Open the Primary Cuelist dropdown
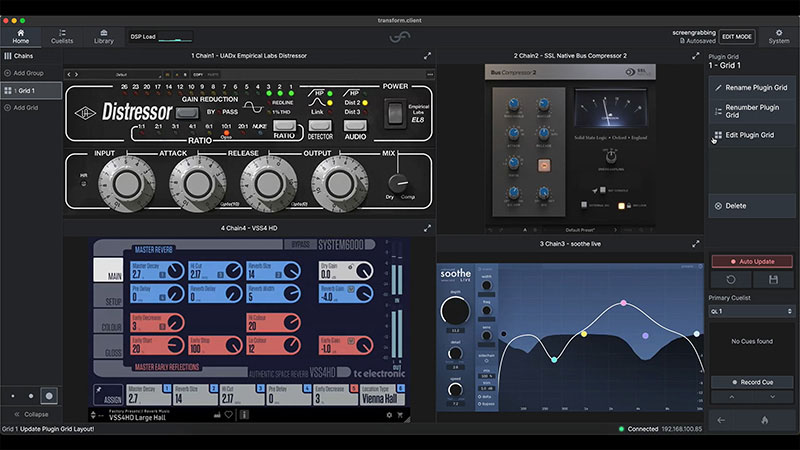This screenshot has width=800, height=450. [752, 311]
